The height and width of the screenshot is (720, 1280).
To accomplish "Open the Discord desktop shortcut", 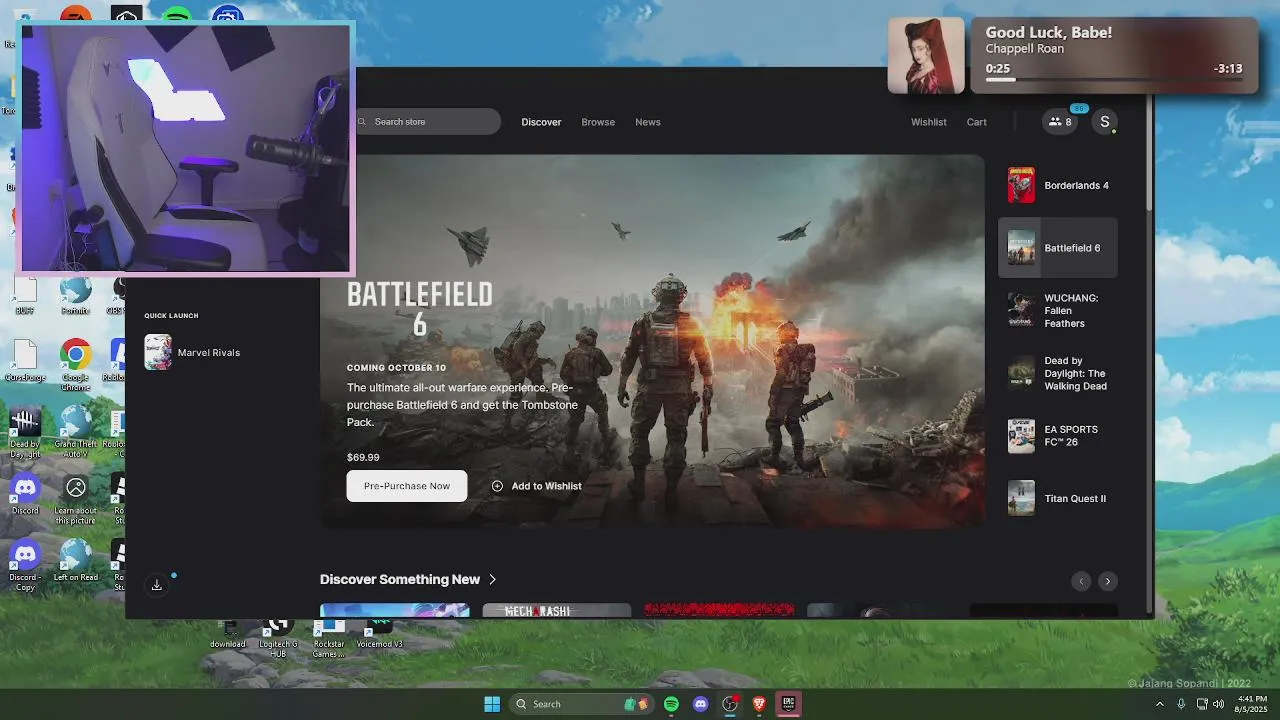I will (25, 494).
